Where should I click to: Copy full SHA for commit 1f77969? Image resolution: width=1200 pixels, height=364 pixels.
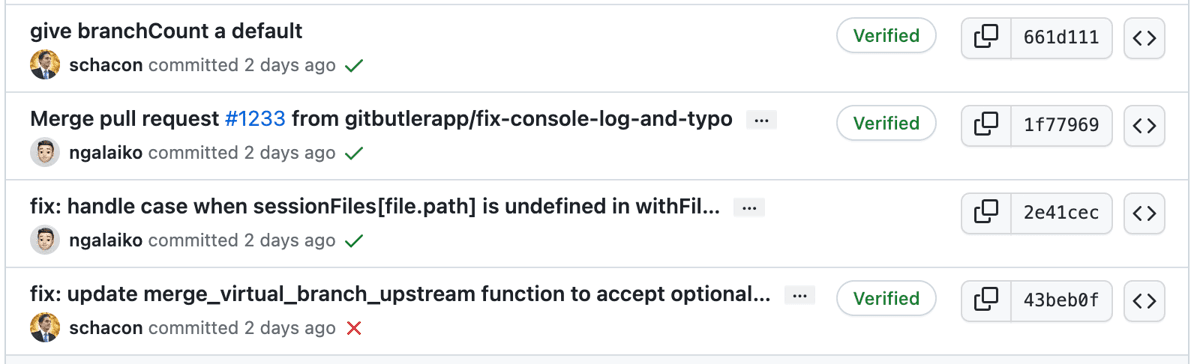[986, 125]
